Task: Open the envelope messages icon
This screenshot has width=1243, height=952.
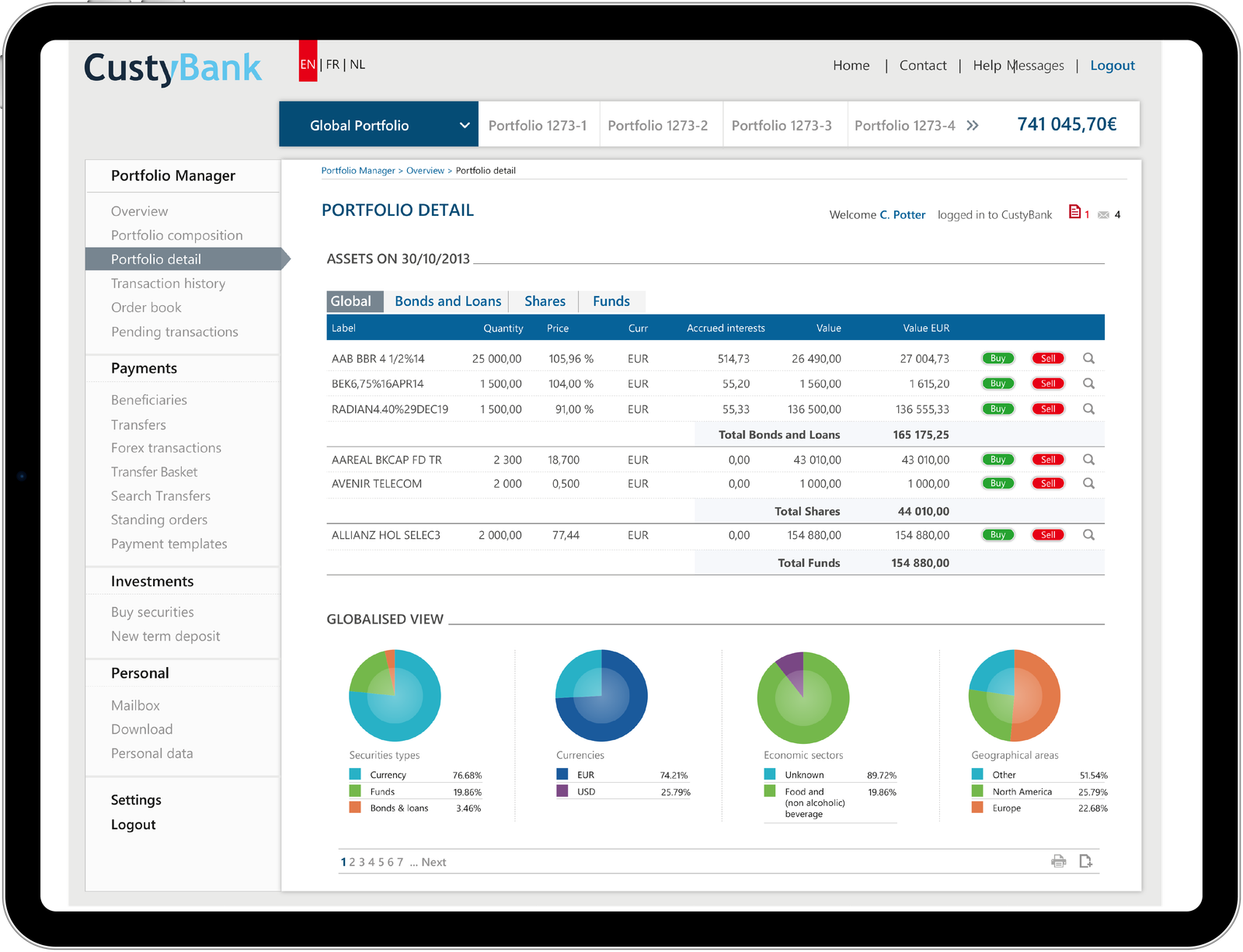Action: (1103, 215)
